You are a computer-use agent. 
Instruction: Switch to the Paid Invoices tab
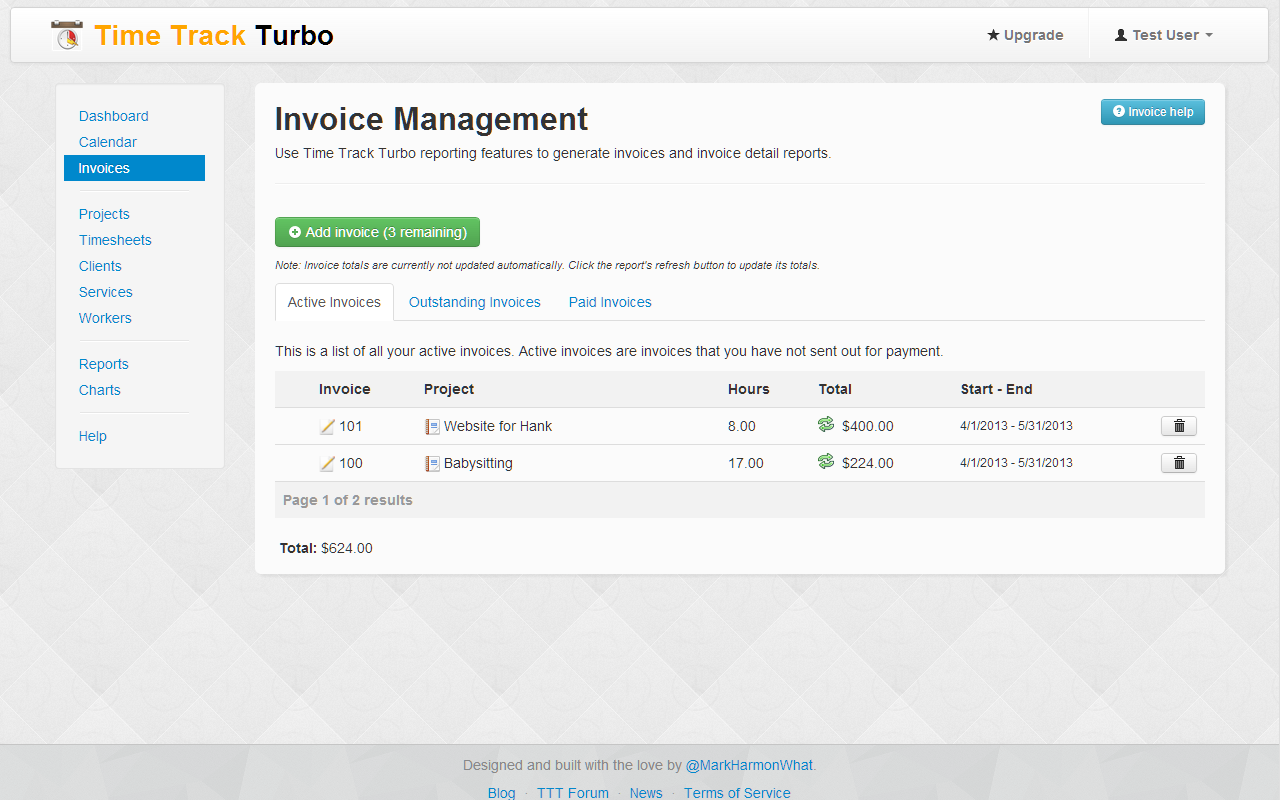[x=609, y=301]
